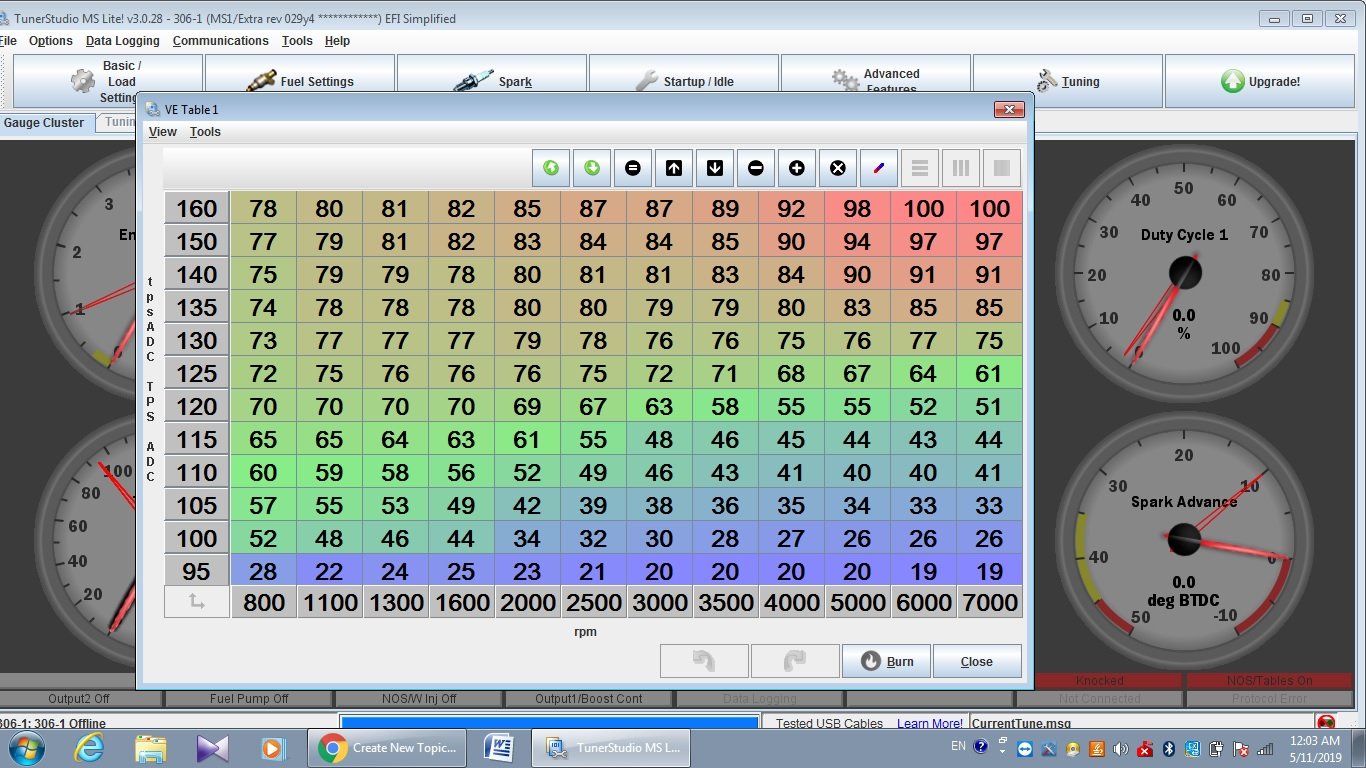Click the black square down-arrow icon in the VE toolbar
The image size is (1366, 768).
715,168
